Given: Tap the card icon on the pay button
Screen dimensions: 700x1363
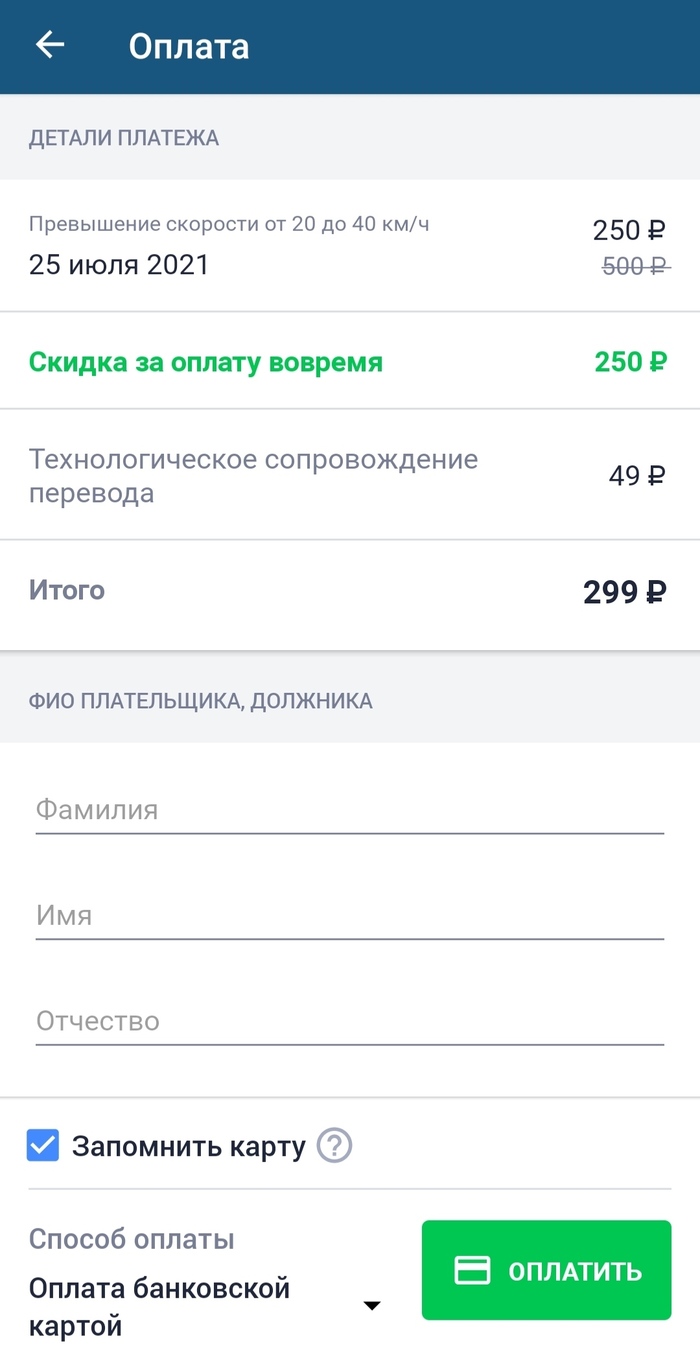Looking at the screenshot, I should tap(472, 1270).
